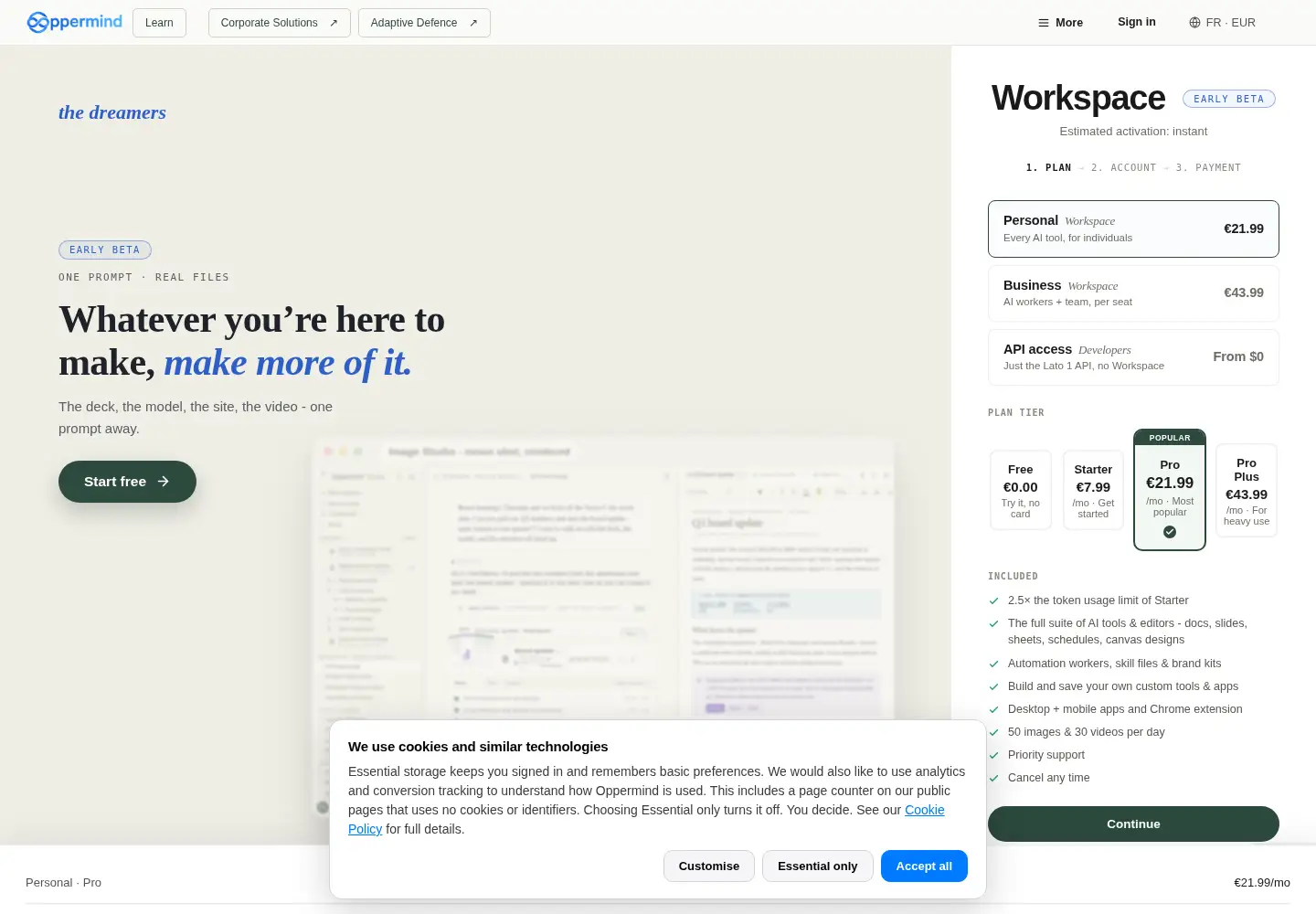Select the API access Developers plan
Screen dimensions: 1316x914
coord(1133,357)
